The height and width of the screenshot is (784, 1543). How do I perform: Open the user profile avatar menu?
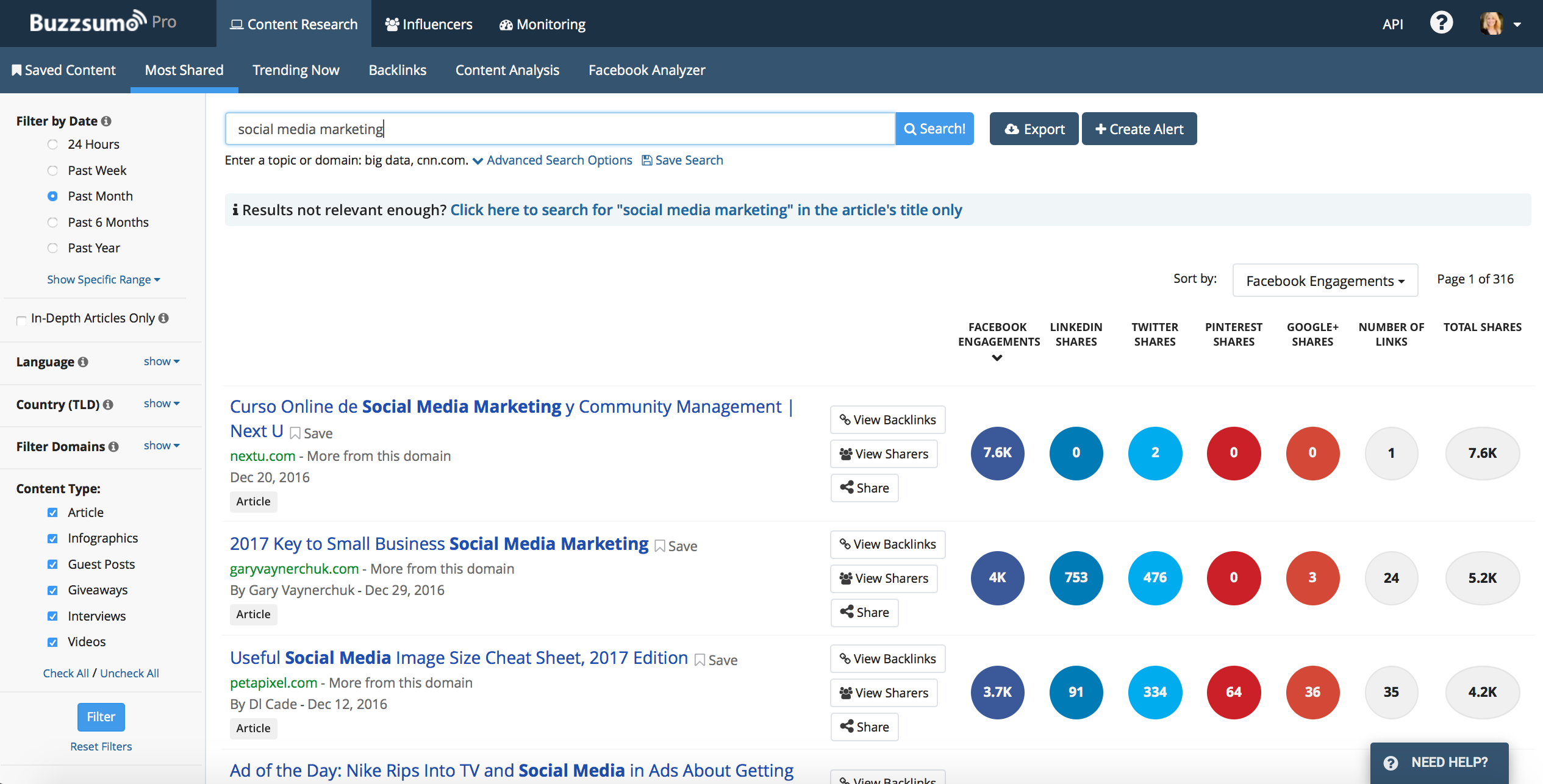click(1492, 24)
